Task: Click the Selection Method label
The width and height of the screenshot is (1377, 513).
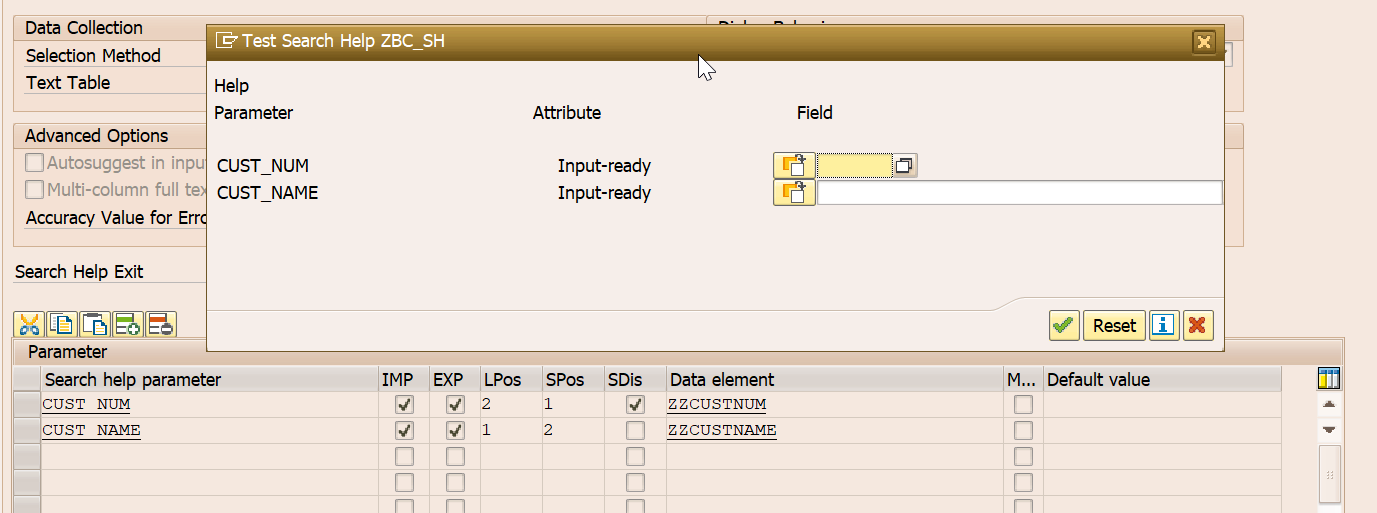Action: (x=93, y=56)
